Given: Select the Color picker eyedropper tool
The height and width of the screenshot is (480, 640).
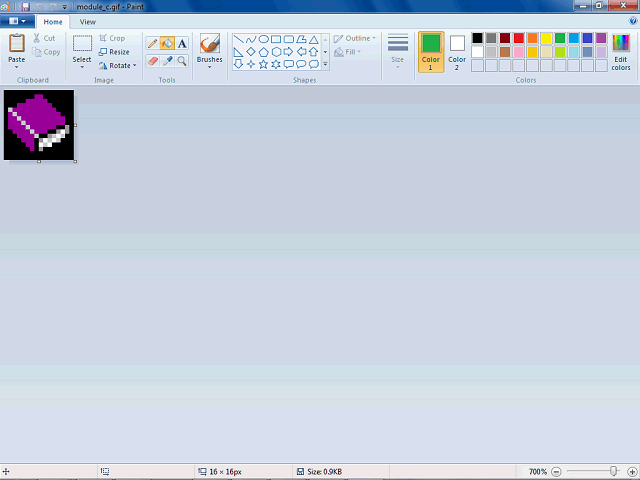Looking at the screenshot, I should coord(167,61).
